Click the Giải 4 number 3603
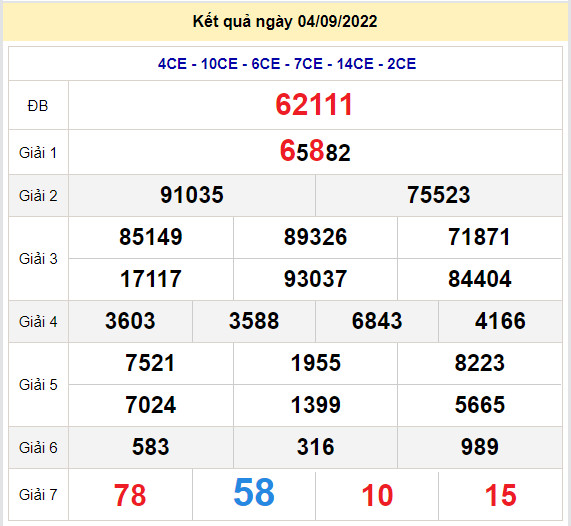 point(130,321)
